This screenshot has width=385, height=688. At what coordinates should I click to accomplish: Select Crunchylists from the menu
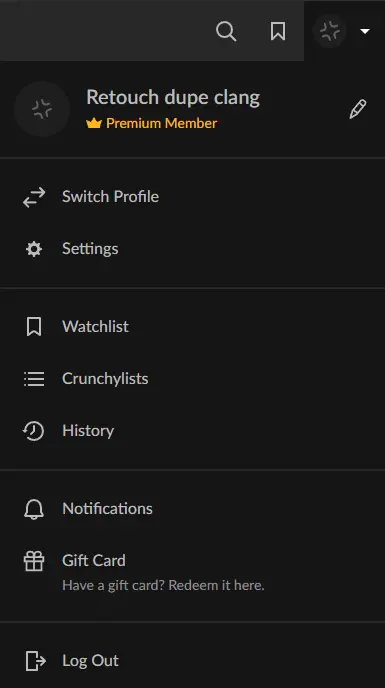(192, 379)
